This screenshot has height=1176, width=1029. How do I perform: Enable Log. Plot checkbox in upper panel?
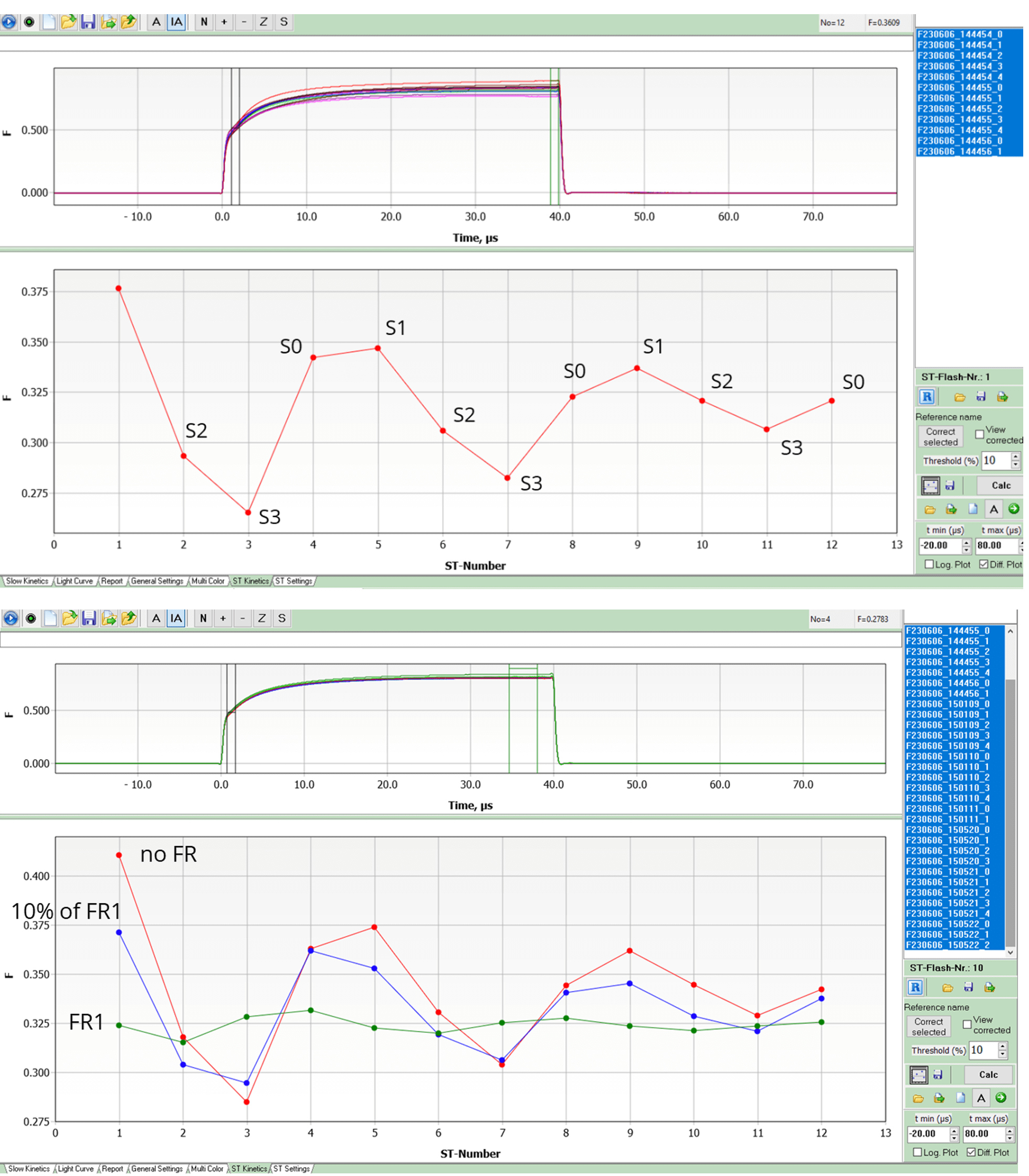click(x=929, y=564)
